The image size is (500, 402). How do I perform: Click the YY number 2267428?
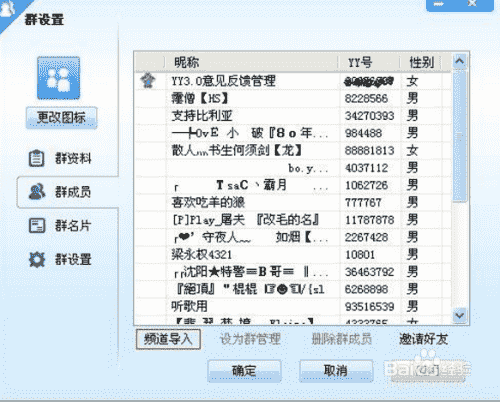click(x=366, y=237)
